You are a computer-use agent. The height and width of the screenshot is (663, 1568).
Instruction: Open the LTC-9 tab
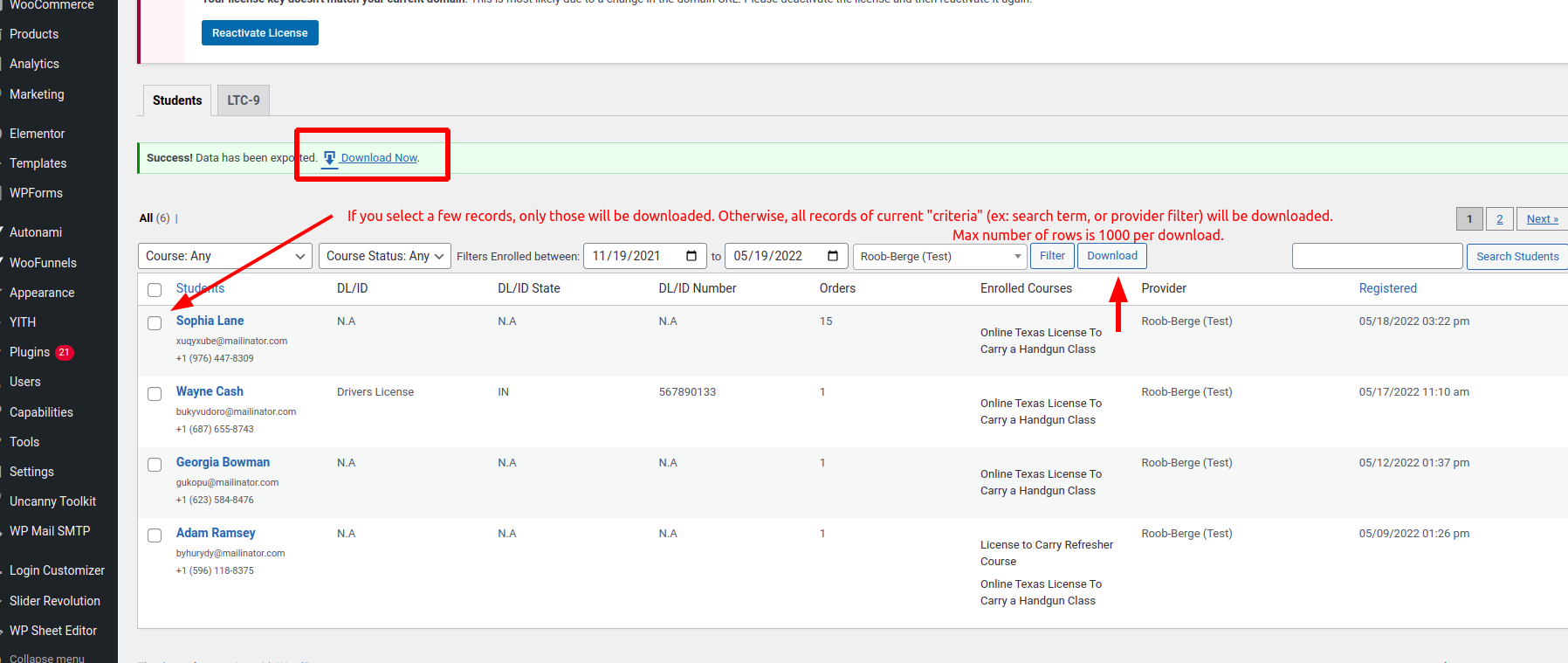244,100
